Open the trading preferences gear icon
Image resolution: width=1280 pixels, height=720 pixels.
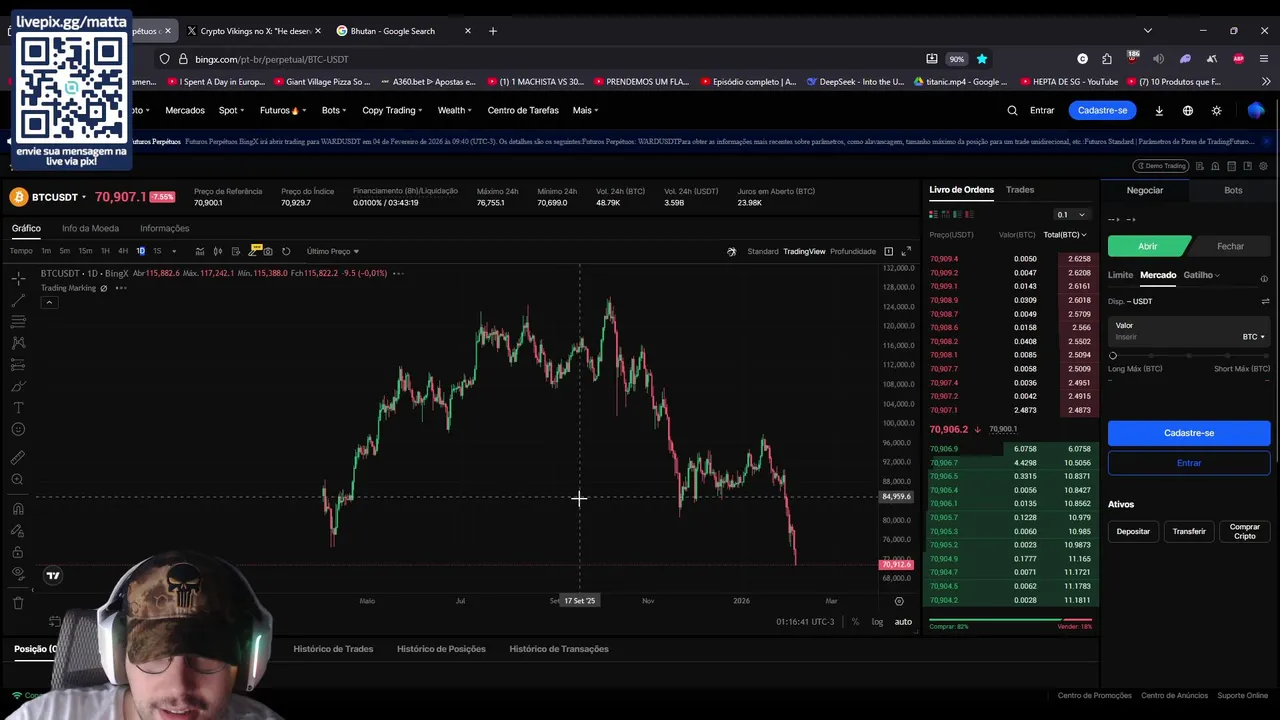[x=1264, y=166]
